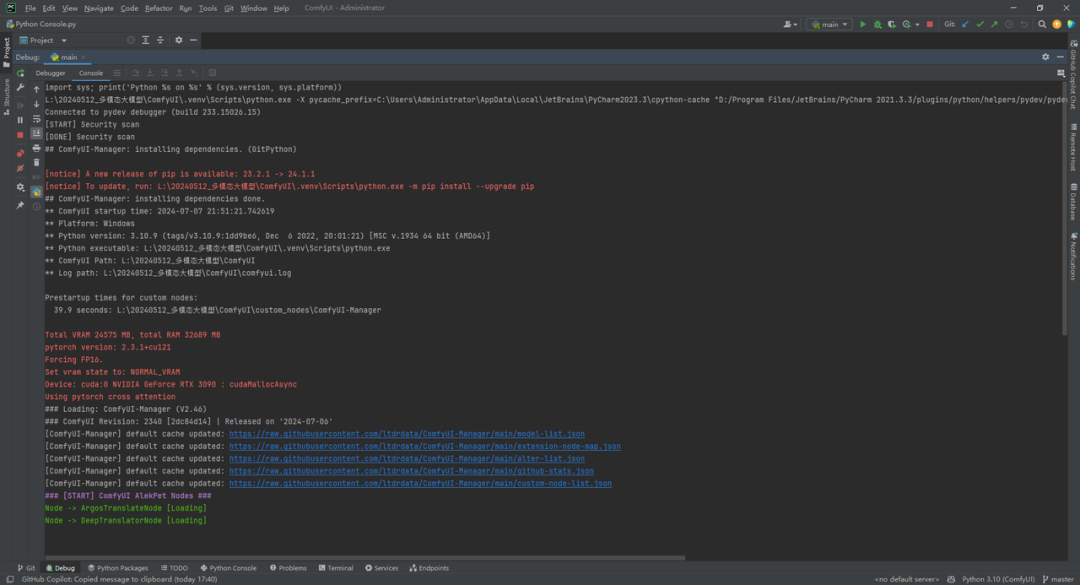Screen dimensions: 1080x585
Task: Open the Tools menu
Action: pyautogui.click(x=207, y=8)
